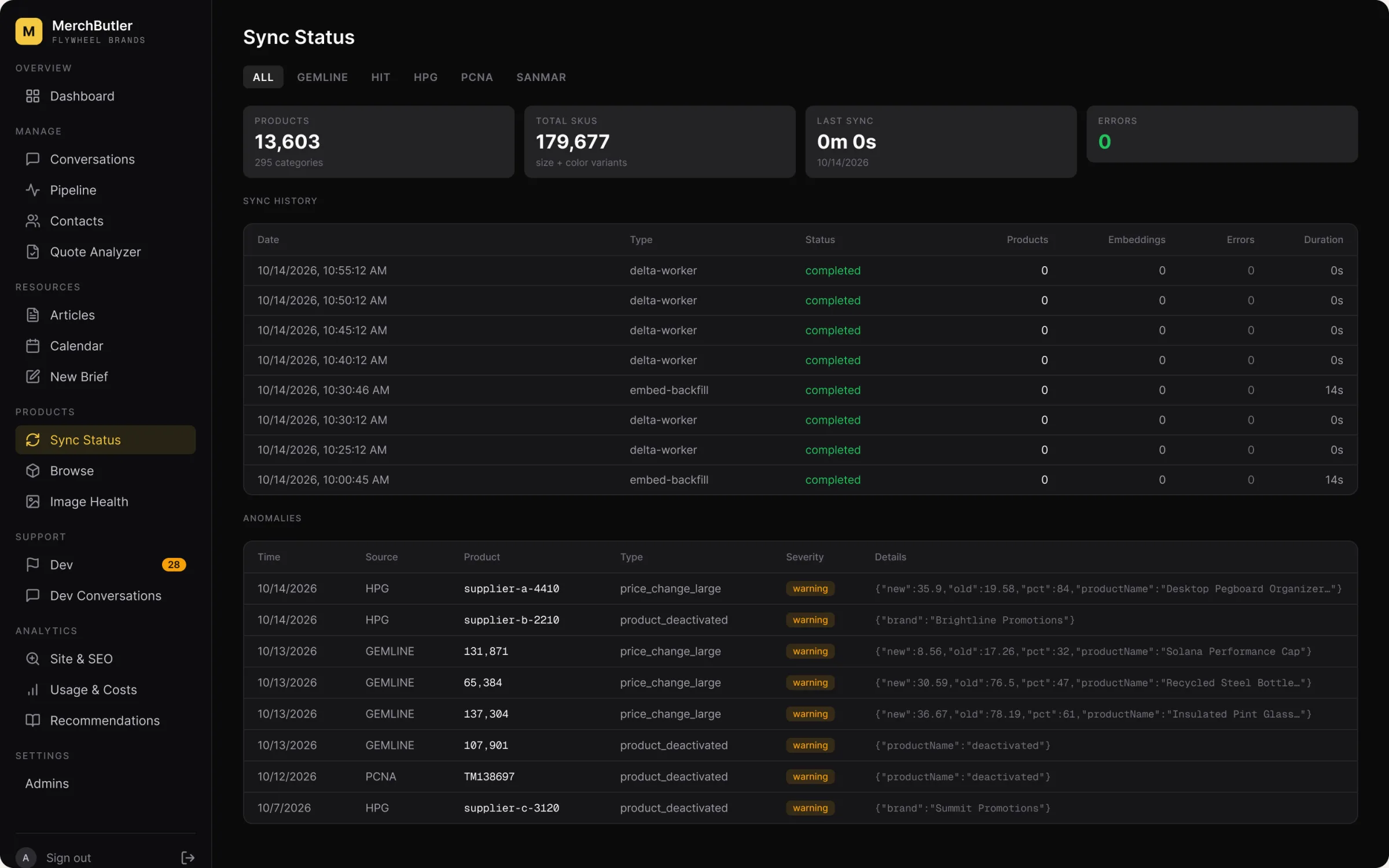This screenshot has width=1389, height=868.
Task: Switch to the SANMAR tab
Action: pyautogui.click(x=541, y=77)
